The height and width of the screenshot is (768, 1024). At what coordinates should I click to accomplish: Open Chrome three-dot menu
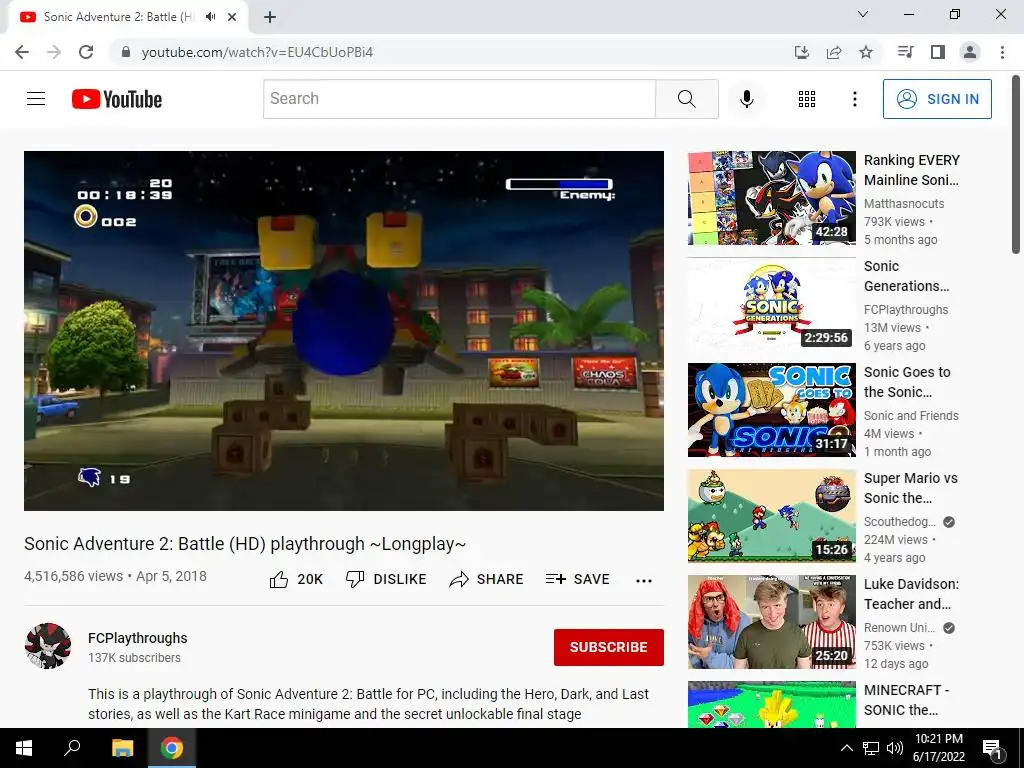point(1002,52)
